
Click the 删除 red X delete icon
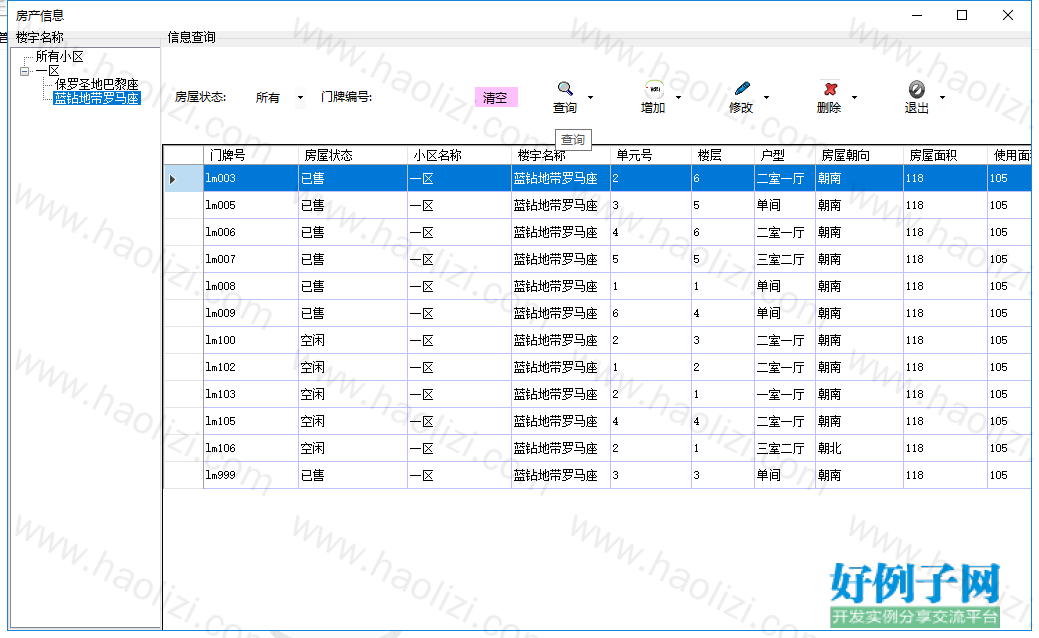[x=830, y=89]
